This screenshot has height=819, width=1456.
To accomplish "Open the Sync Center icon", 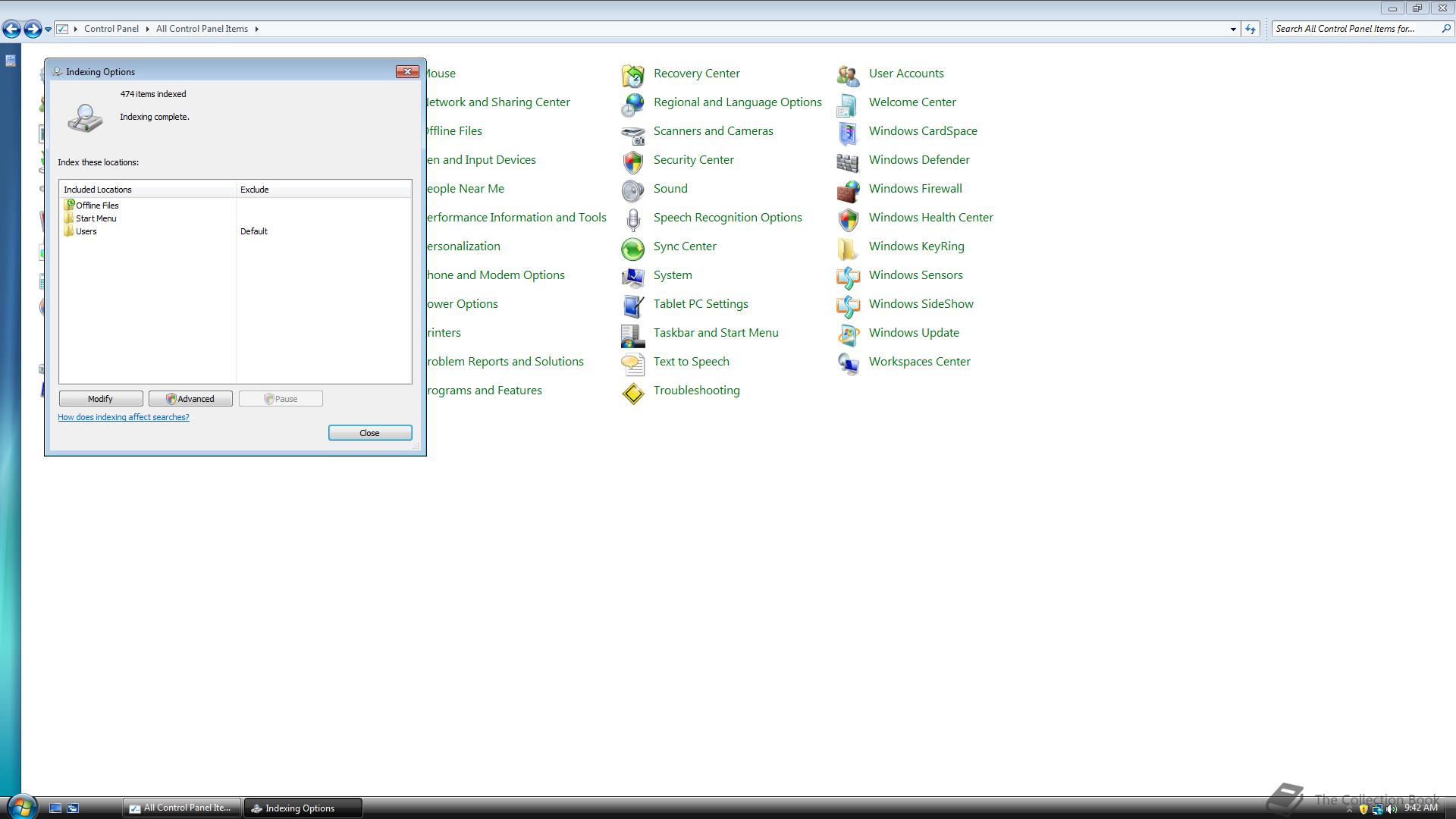I will 632,248.
